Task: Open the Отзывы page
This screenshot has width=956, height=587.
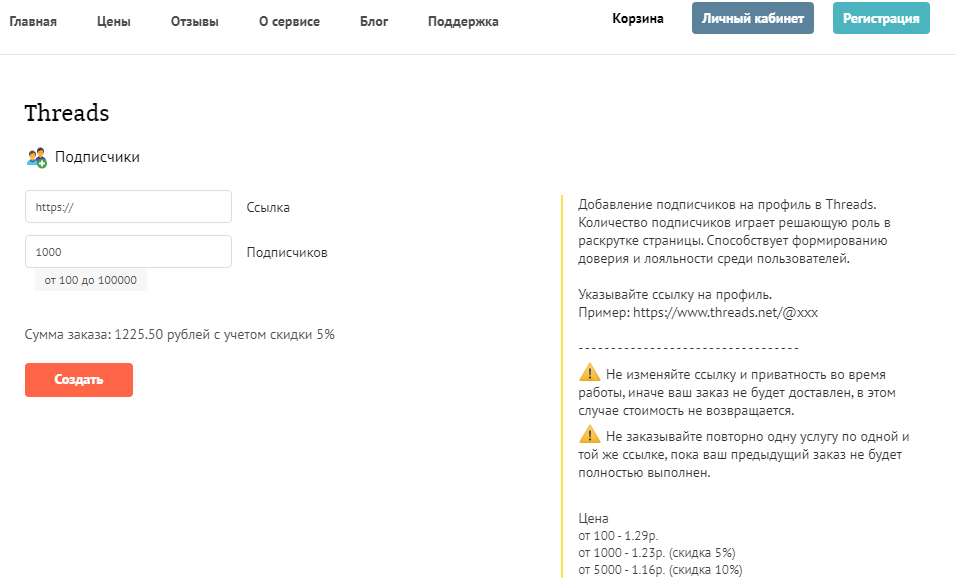Action: [194, 21]
